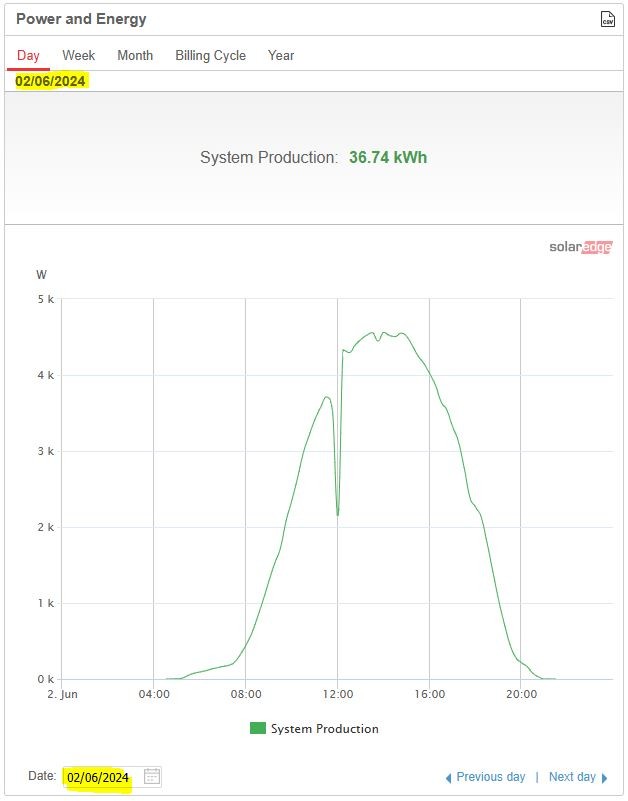The height and width of the screenshot is (801, 628).
Task: Click the Previous day left arrow
Action: point(449,778)
